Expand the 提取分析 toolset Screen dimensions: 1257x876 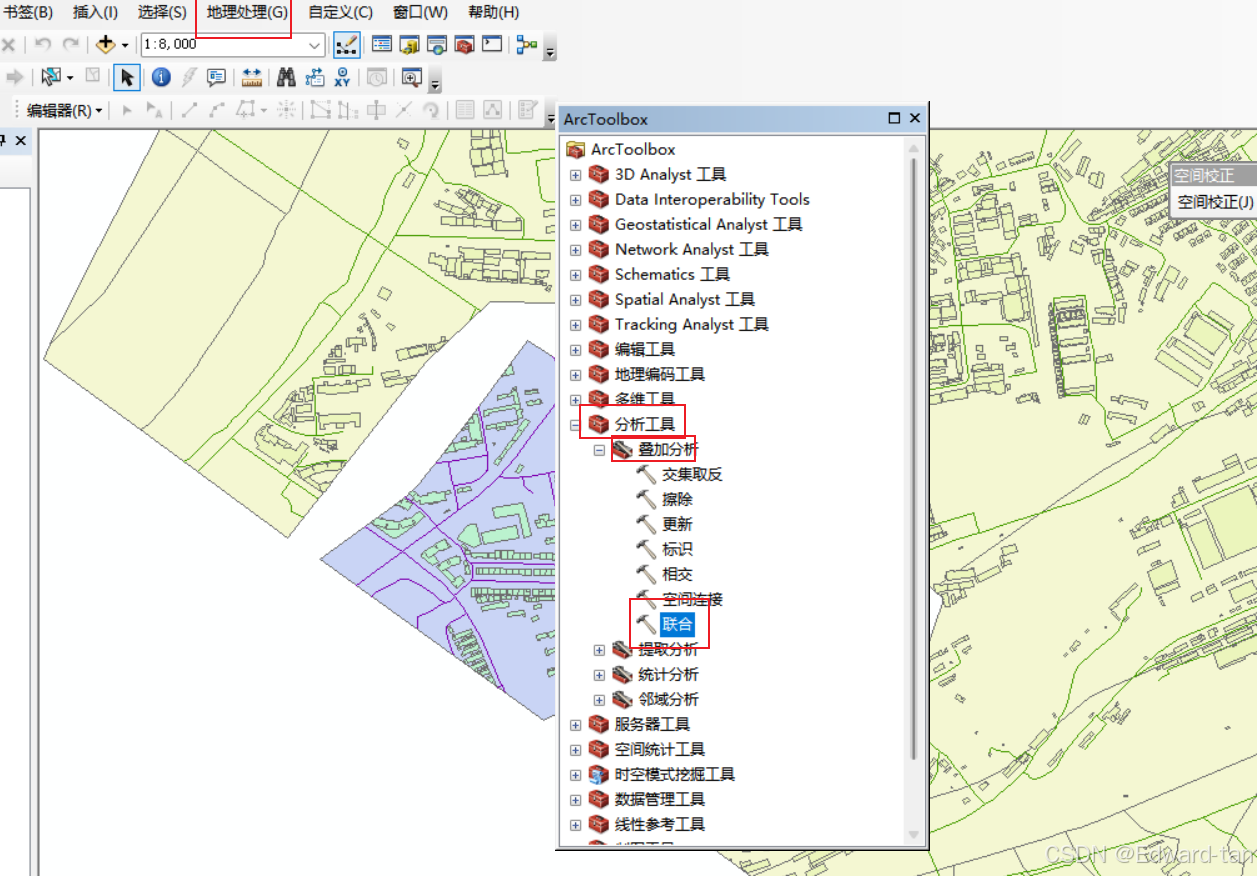pyautogui.click(x=599, y=650)
